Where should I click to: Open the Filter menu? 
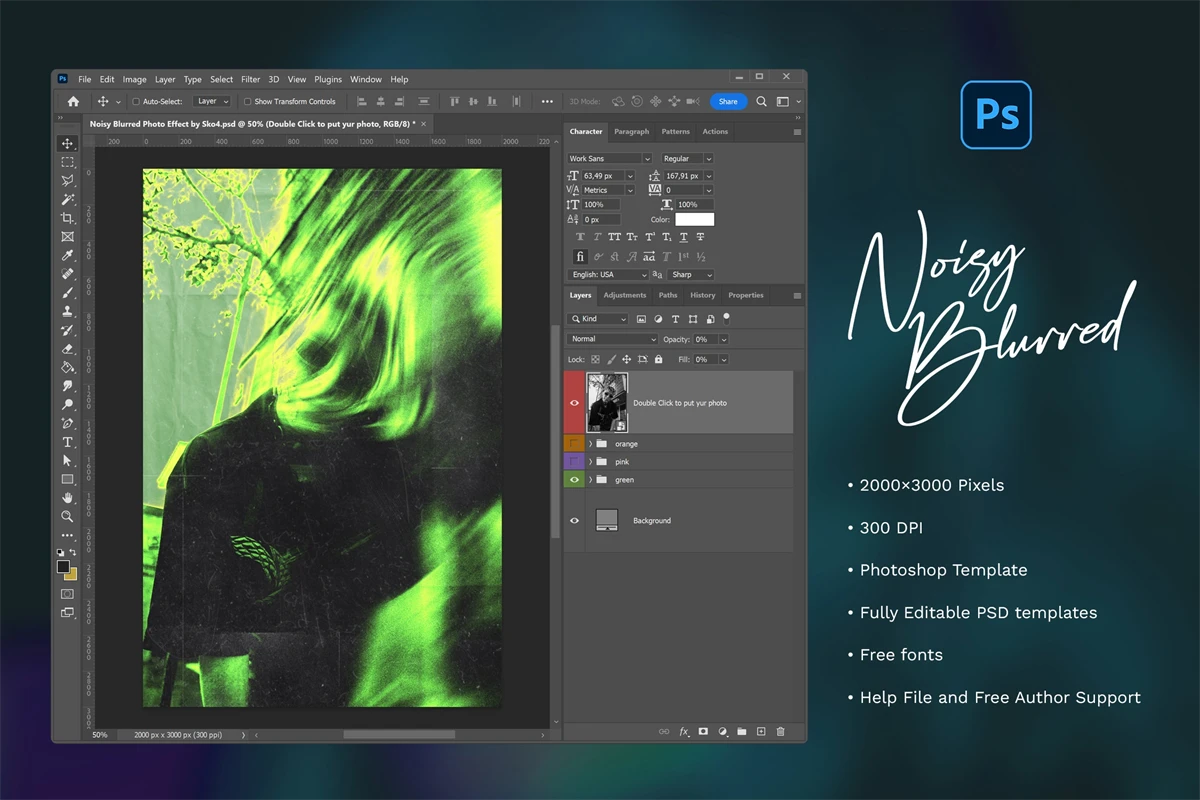click(x=250, y=80)
